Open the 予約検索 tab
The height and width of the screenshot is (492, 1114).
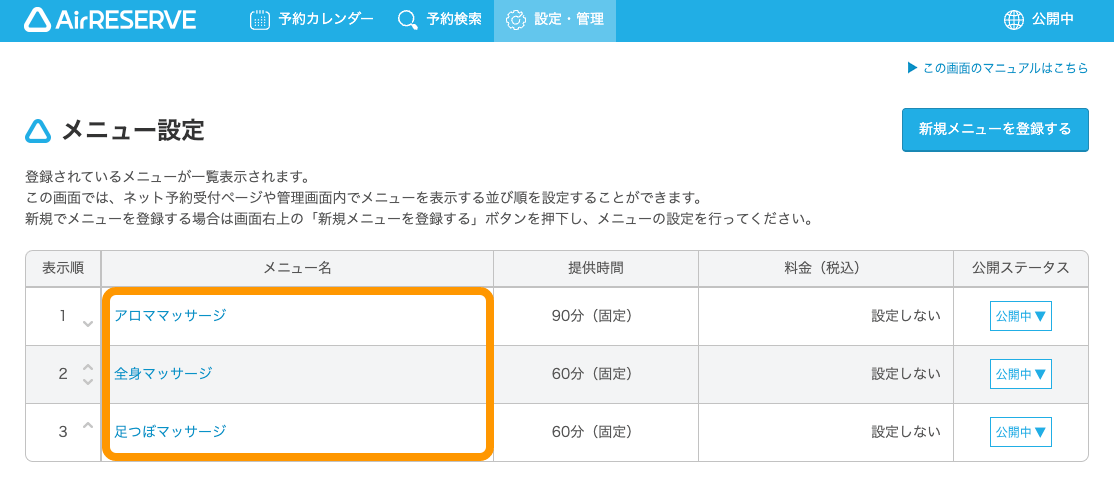coord(440,21)
